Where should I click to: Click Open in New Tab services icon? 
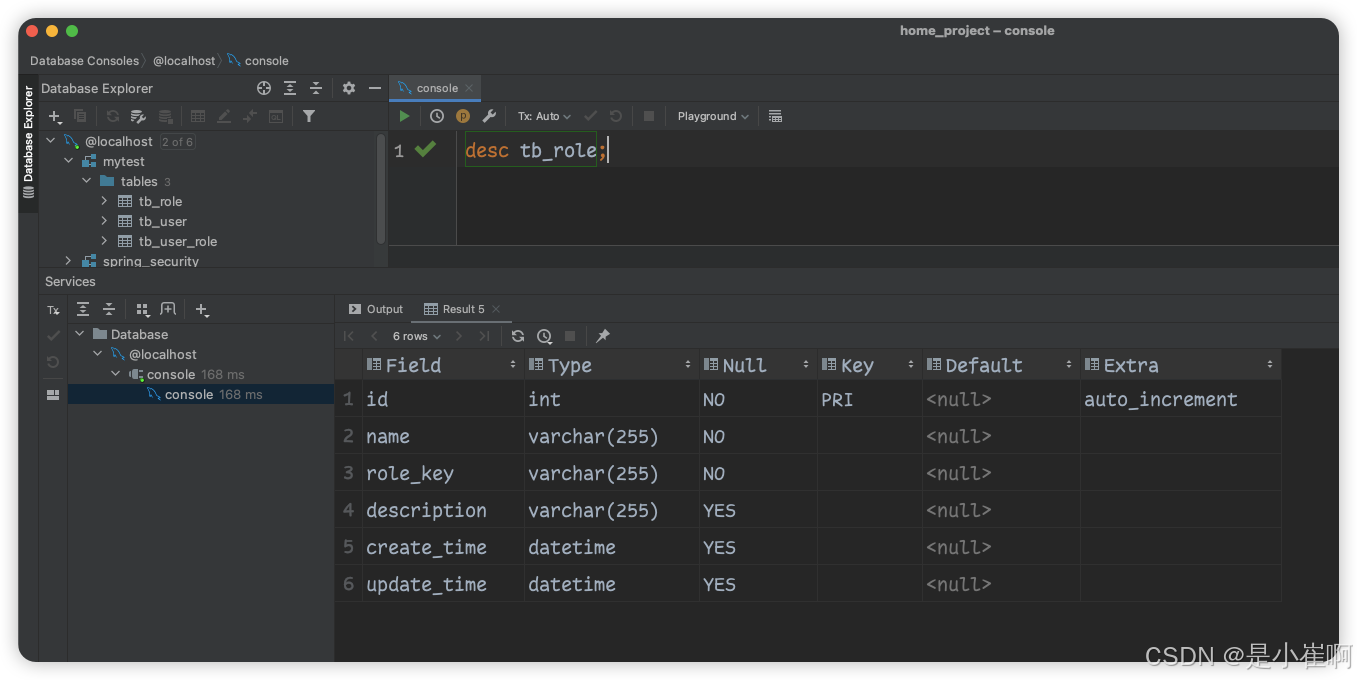coord(168,310)
